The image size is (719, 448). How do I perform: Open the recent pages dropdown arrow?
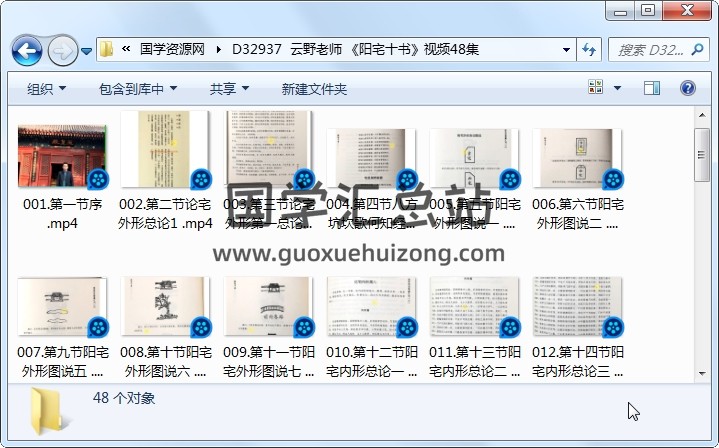pos(86,51)
